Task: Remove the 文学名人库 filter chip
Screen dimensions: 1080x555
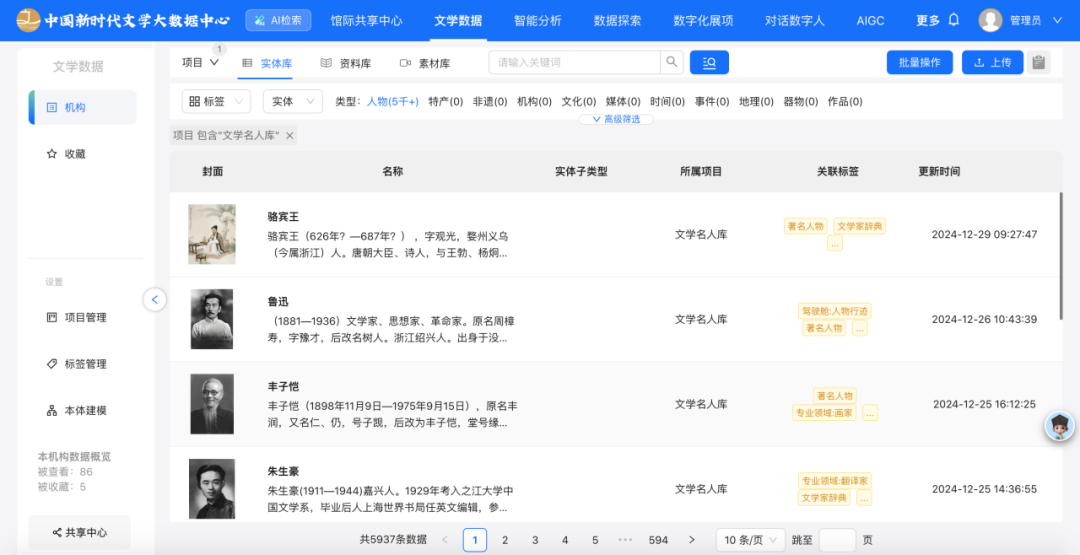Action: click(290, 136)
